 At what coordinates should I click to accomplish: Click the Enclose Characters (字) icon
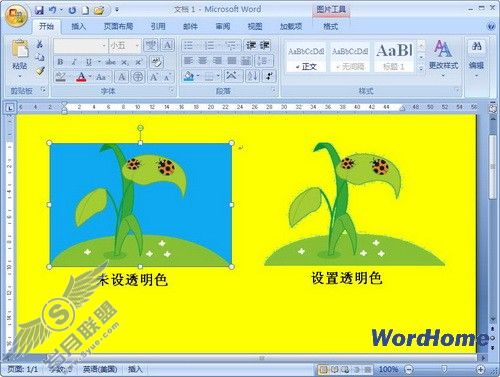pyautogui.click(x=138, y=77)
